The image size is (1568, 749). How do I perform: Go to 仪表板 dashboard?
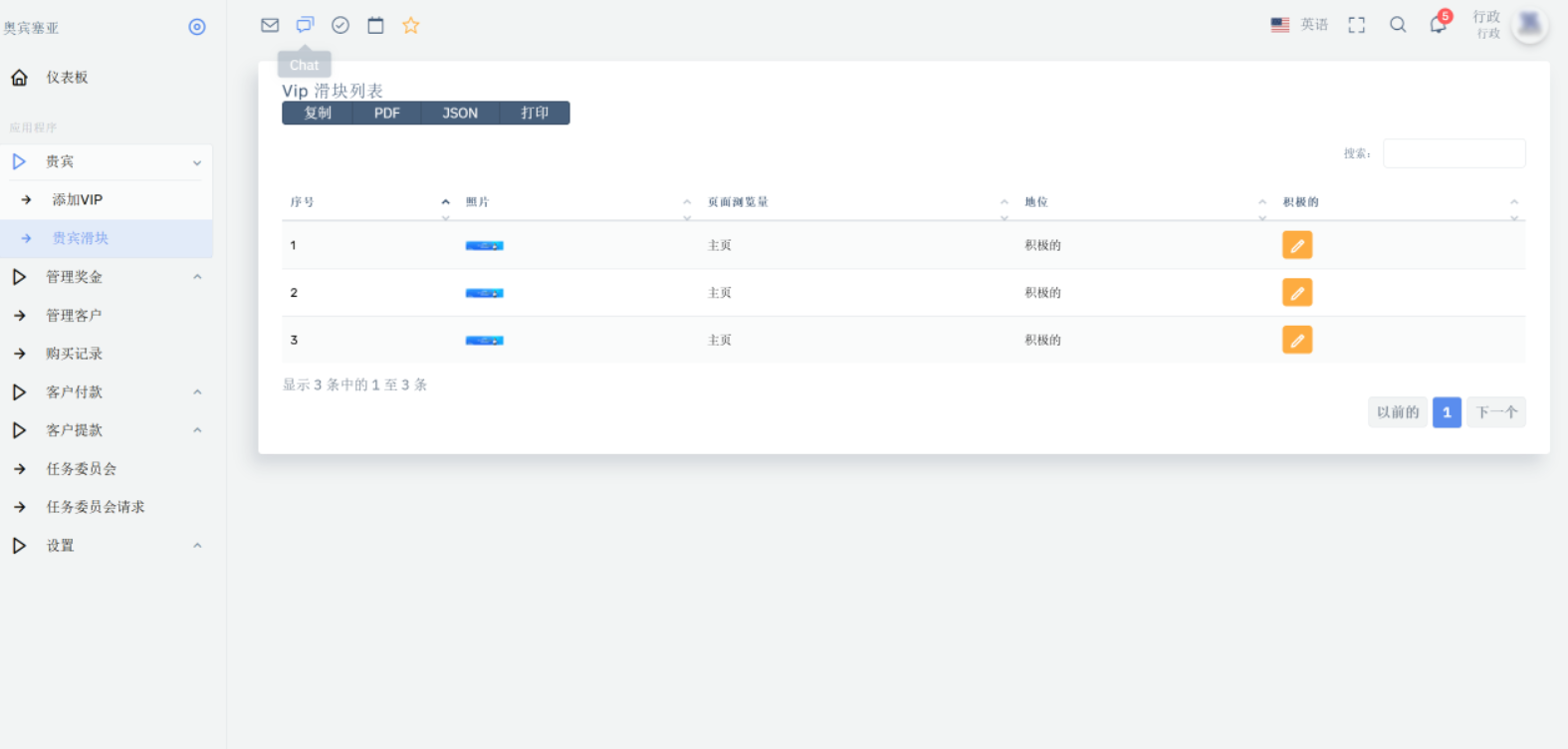click(67, 78)
